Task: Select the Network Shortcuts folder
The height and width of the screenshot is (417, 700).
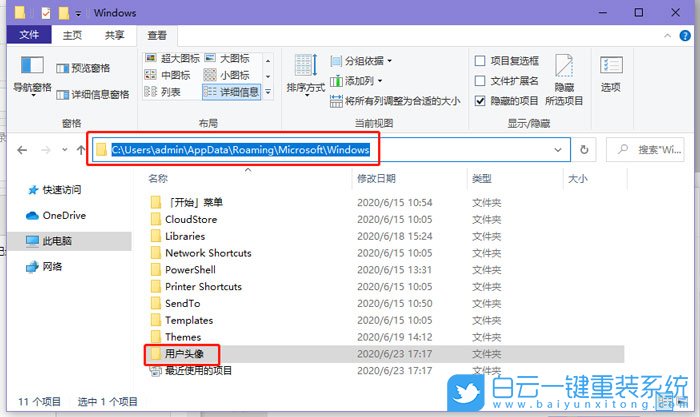Action: tap(208, 253)
